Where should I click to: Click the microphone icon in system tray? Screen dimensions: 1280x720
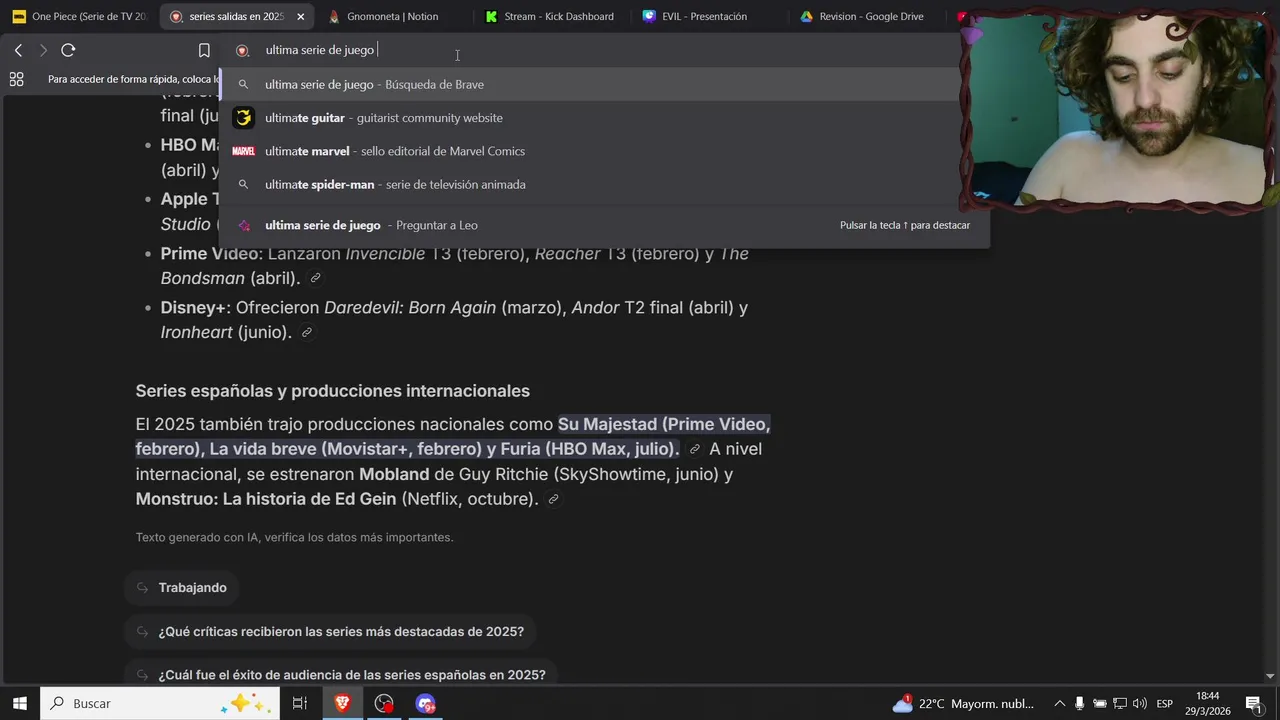point(1080,703)
